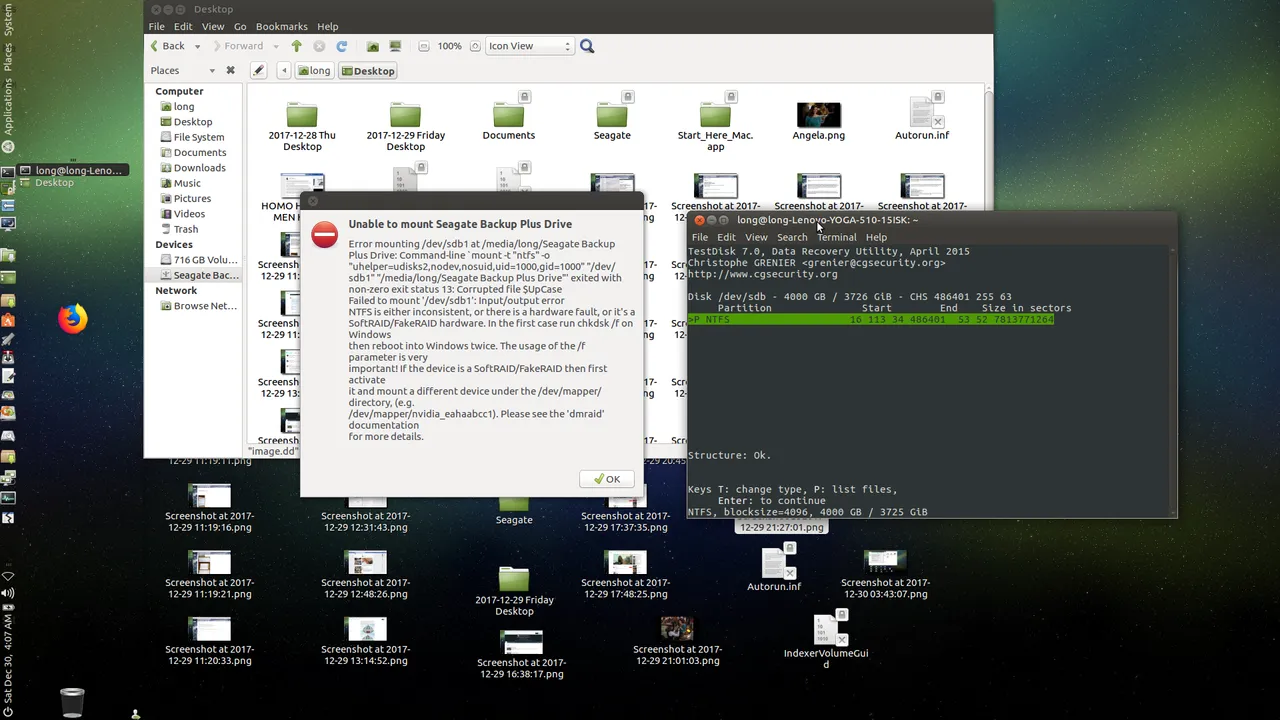Image resolution: width=1280 pixels, height=720 pixels.
Task: Close the Places sidebar with the X
Action: [x=230, y=71]
